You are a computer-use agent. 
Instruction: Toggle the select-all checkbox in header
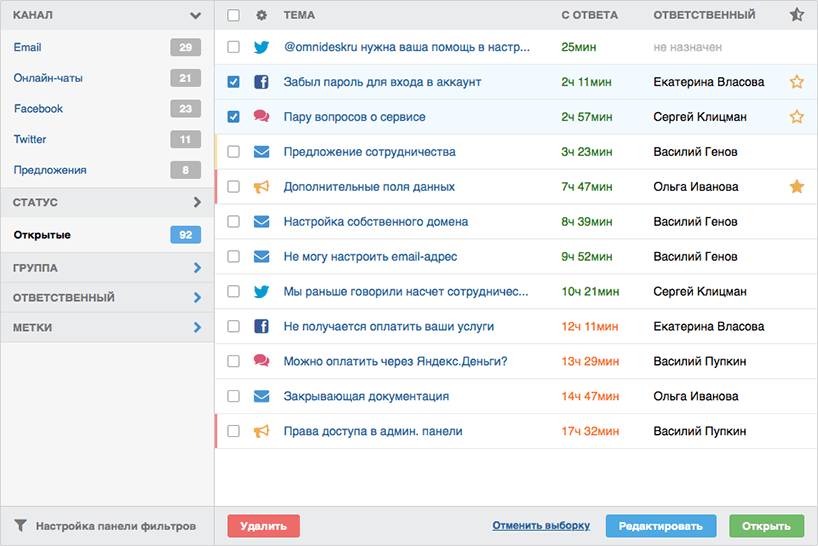pyautogui.click(x=234, y=15)
